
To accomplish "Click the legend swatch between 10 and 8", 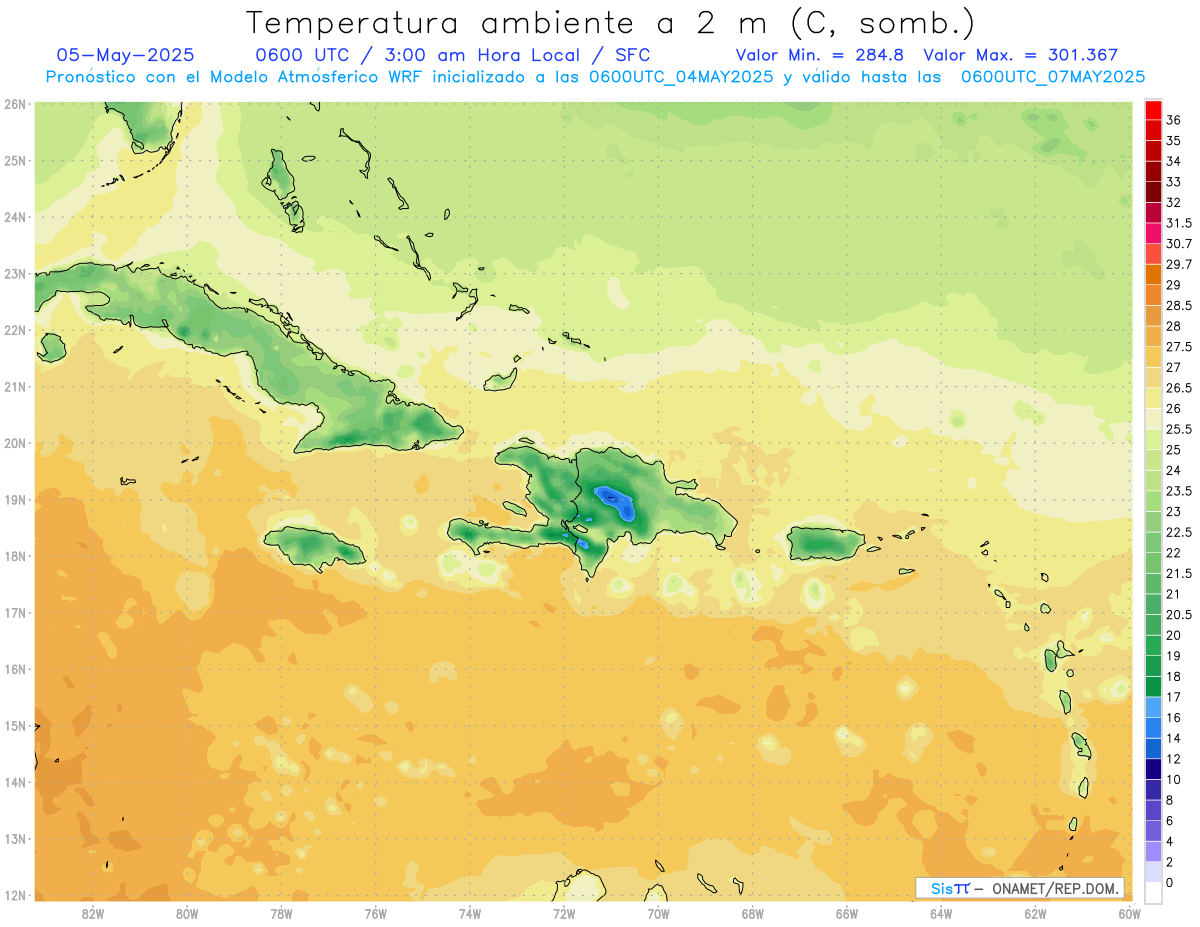I will click(1152, 789).
